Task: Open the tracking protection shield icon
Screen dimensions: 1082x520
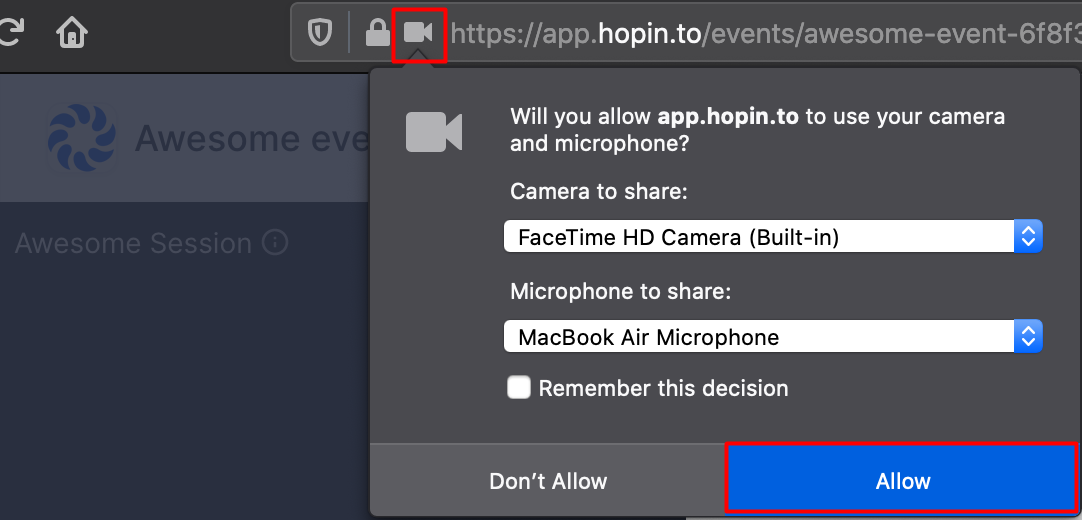Action: click(x=319, y=32)
